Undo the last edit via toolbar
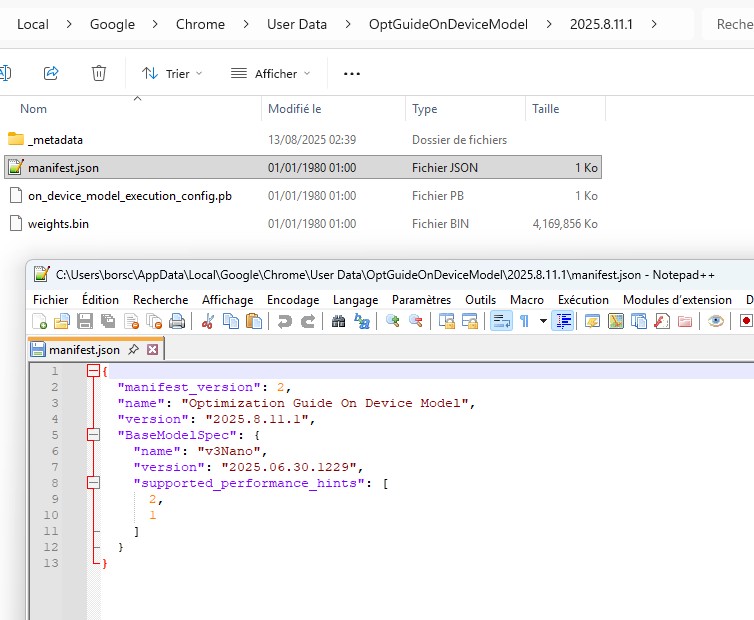 point(285,321)
